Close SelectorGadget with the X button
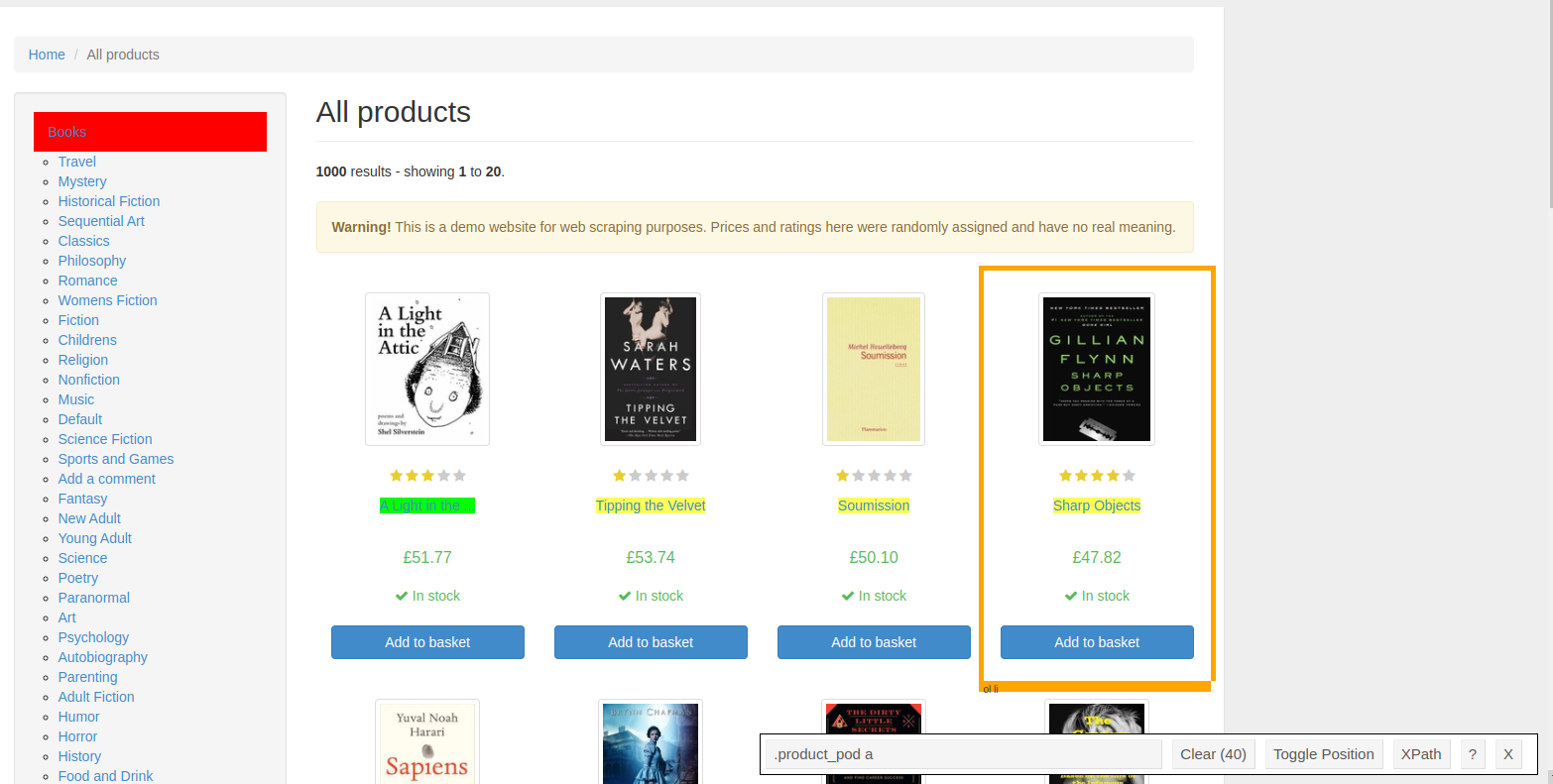Screen dimensions: 1553x784 pyautogui.click(x=1507, y=754)
